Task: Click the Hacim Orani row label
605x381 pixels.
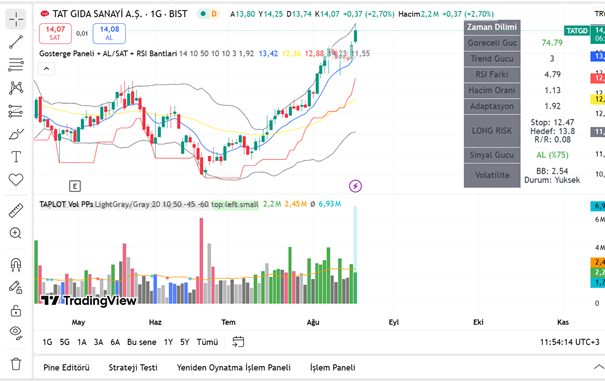Action: pyautogui.click(x=492, y=90)
